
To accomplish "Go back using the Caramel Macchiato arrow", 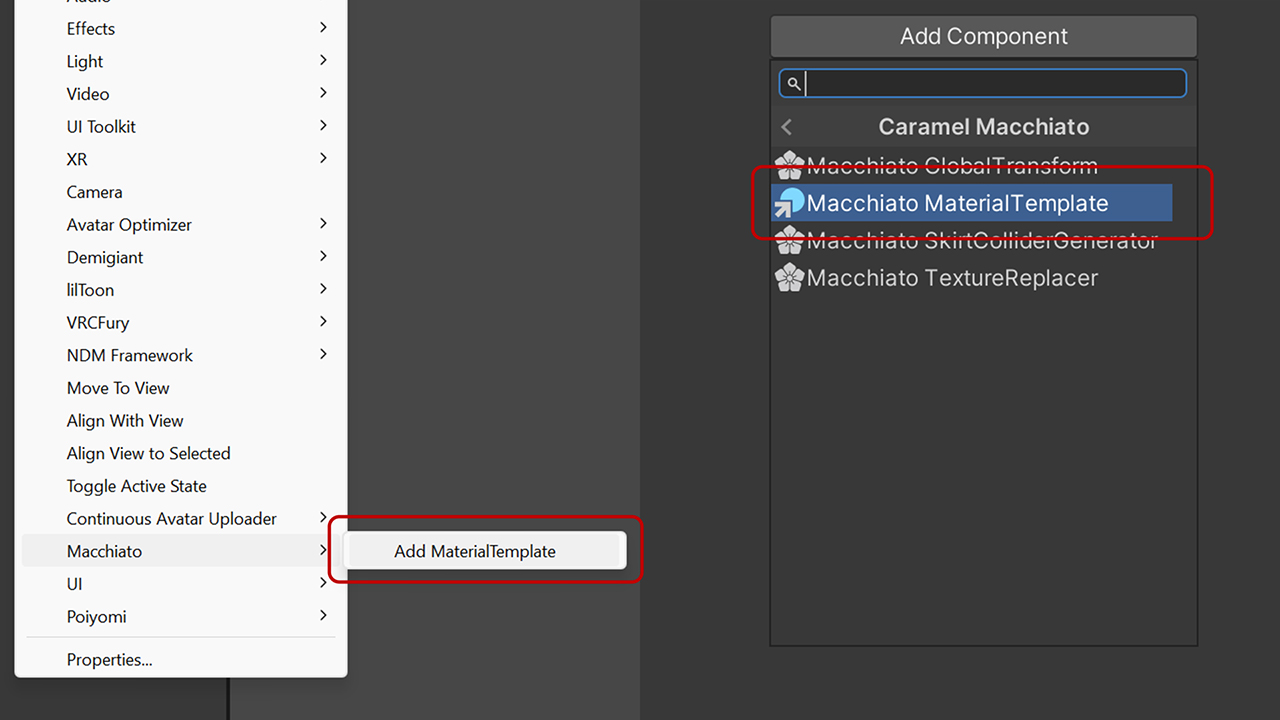I will pos(787,127).
